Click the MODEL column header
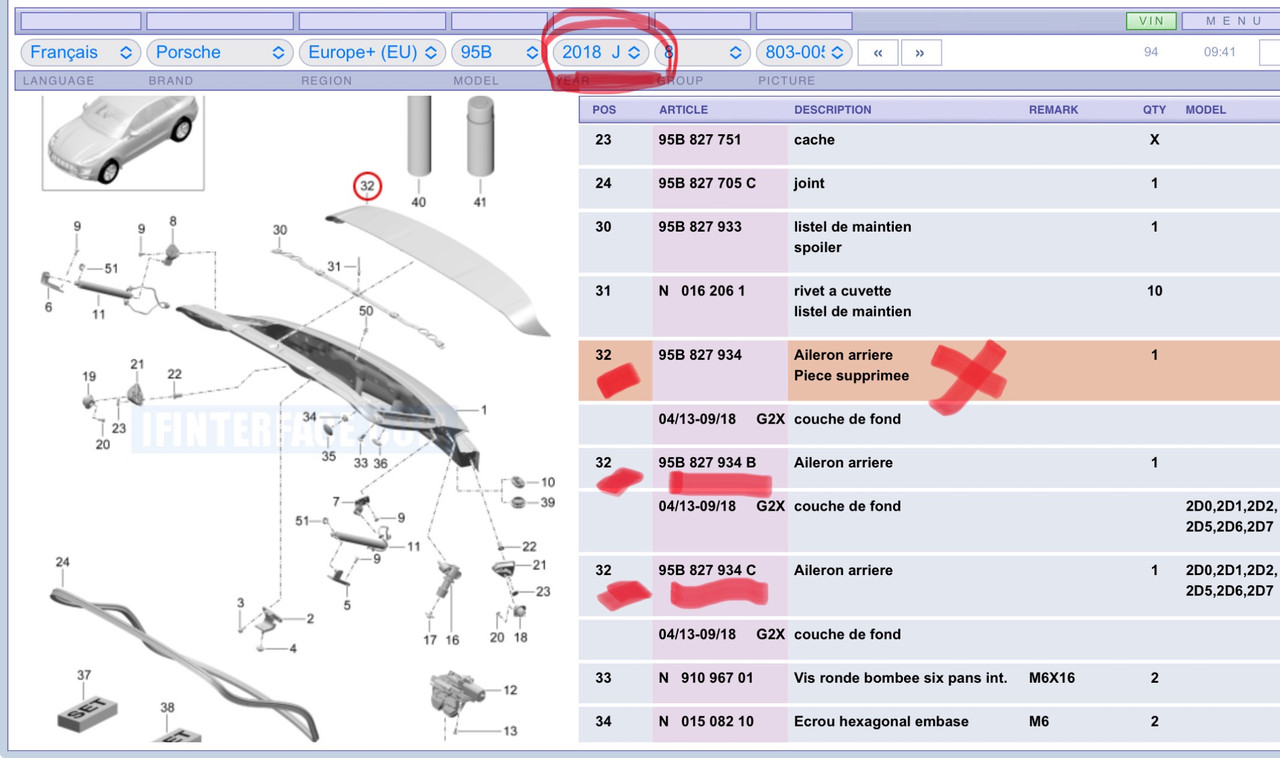This screenshot has height=758, width=1280. click(1206, 110)
